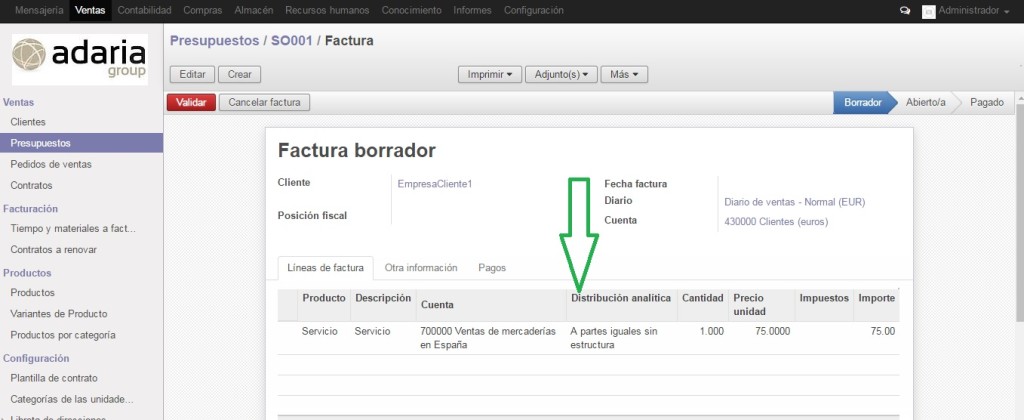Click the Editar button
The image size is (1024, 420).
193,74
